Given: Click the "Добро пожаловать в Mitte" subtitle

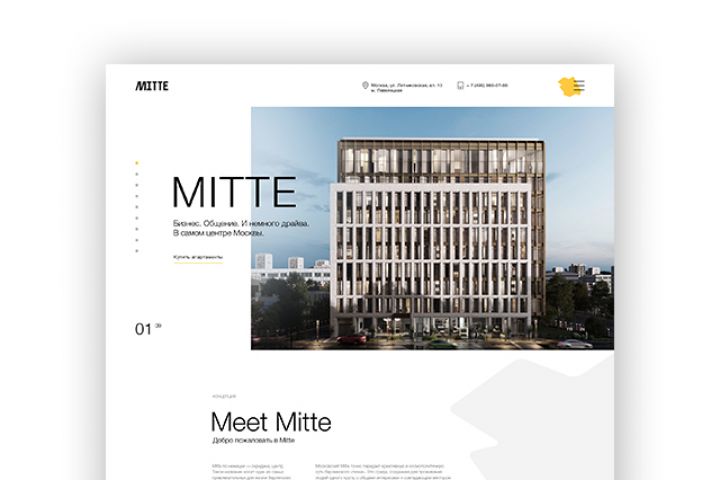Looking at the screenshot, I should (253, 440).
